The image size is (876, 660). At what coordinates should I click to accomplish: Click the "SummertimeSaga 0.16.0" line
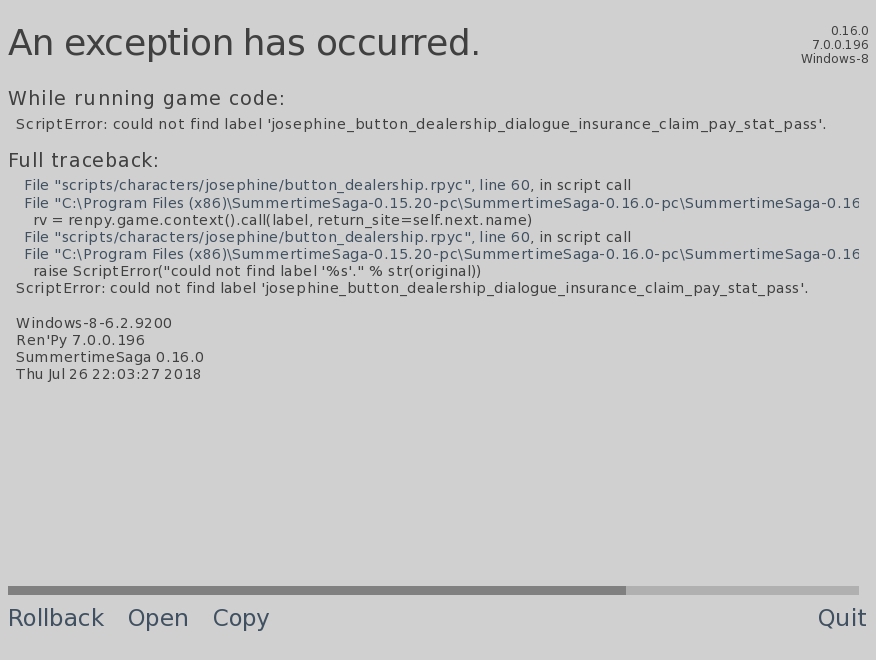click(x=110, y=357)
